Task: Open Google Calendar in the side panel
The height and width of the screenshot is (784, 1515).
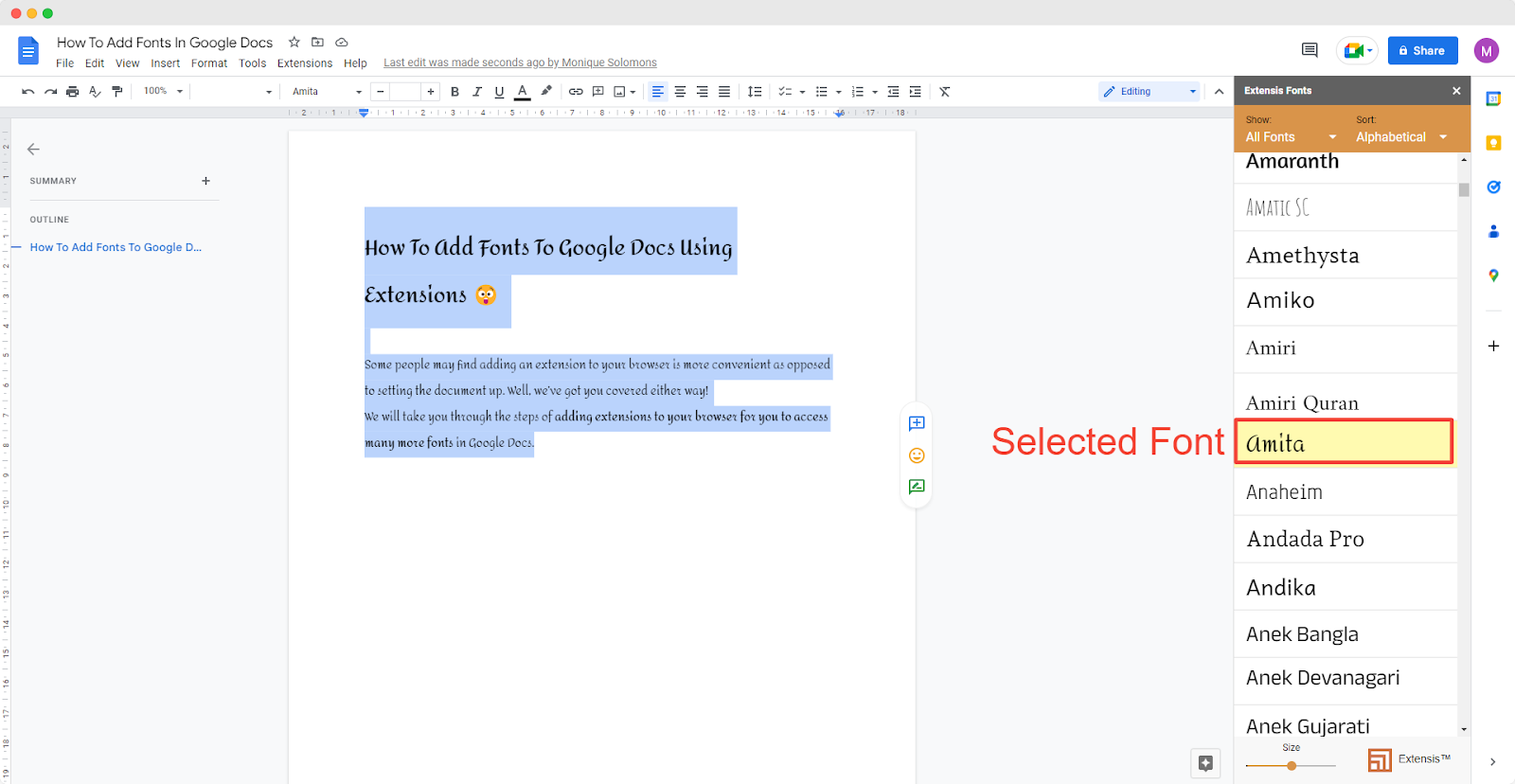Action: coord(1493,98)
